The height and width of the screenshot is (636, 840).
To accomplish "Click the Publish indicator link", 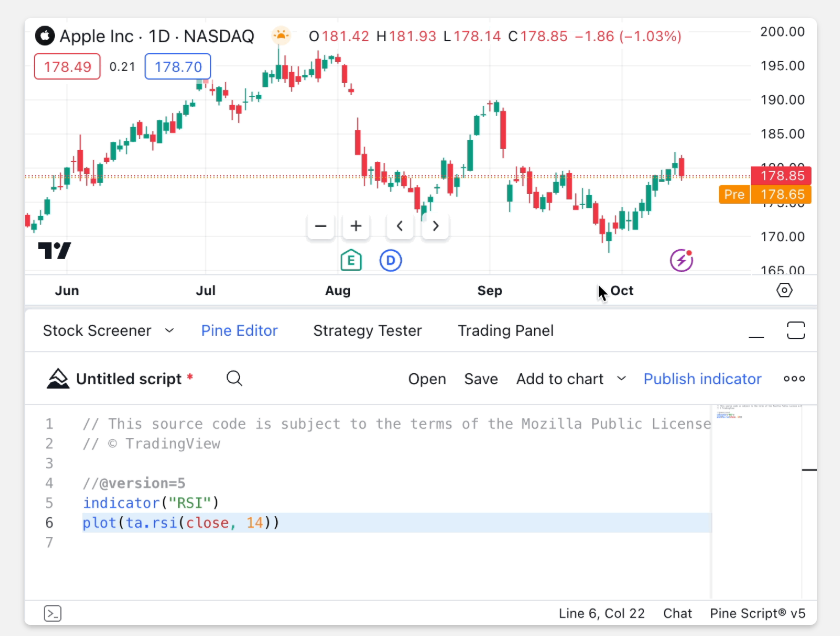I will (702, 379).
